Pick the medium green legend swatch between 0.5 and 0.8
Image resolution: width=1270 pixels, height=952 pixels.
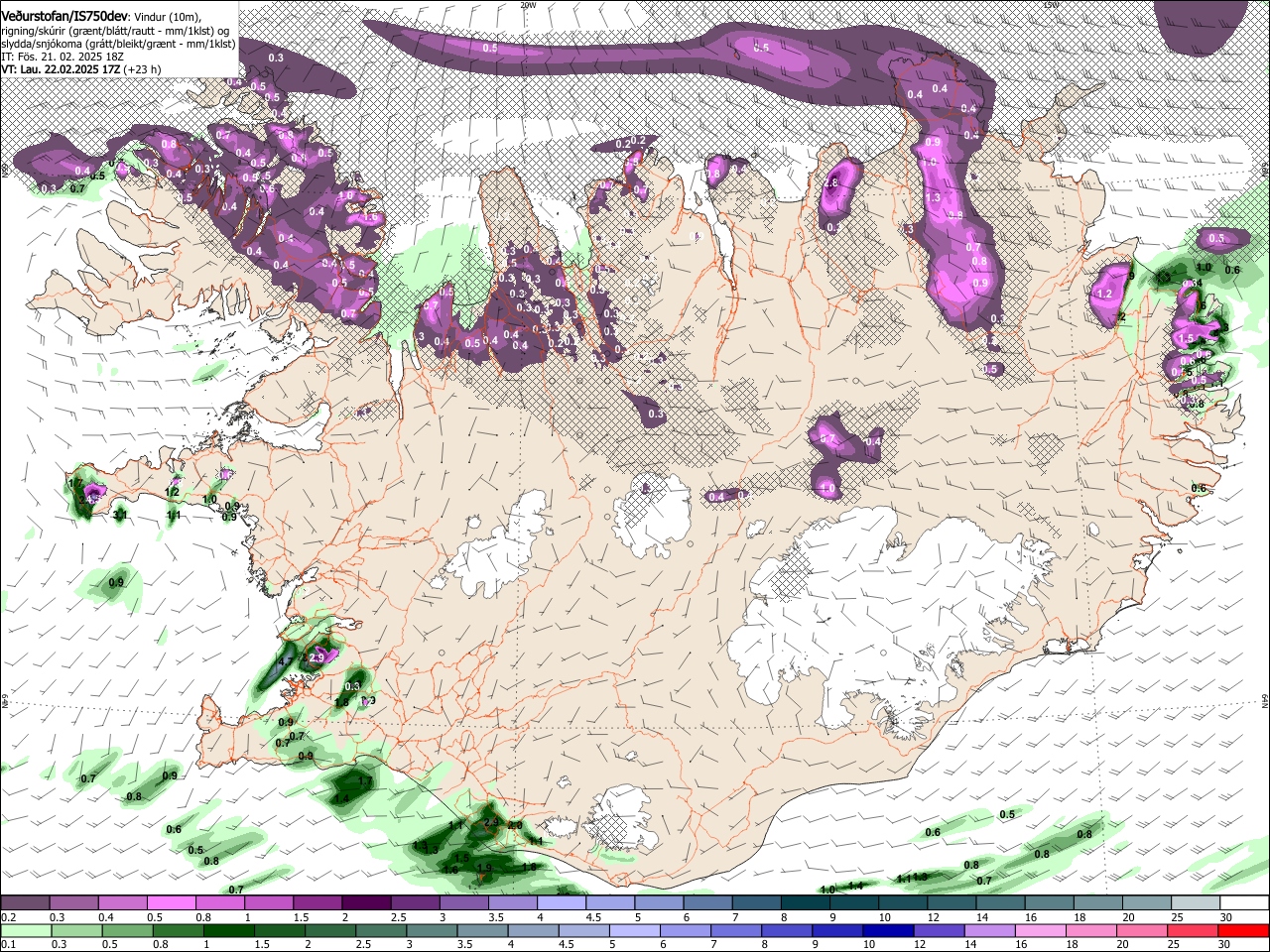128,931
